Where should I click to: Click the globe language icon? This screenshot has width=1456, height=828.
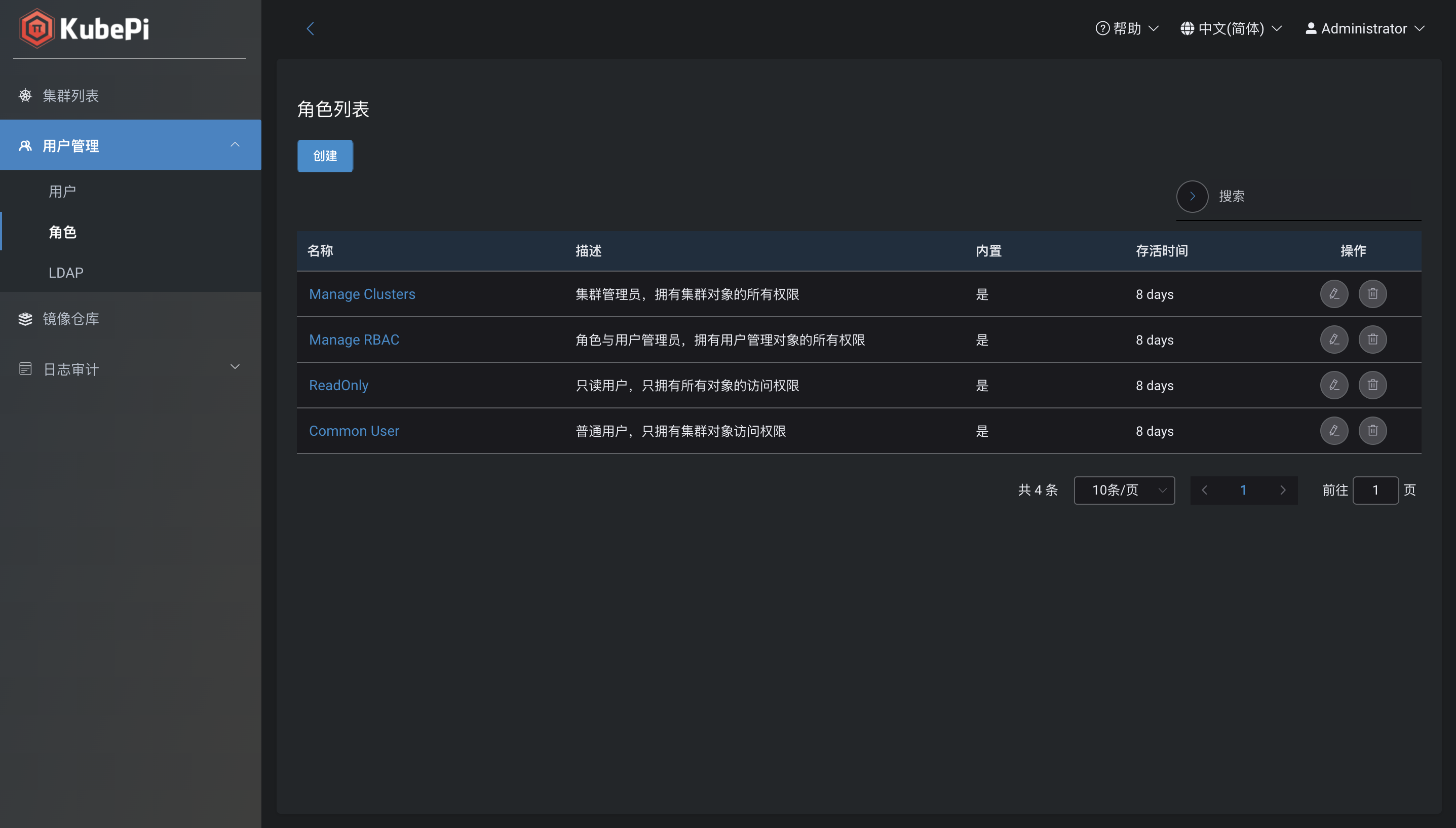1187,28
